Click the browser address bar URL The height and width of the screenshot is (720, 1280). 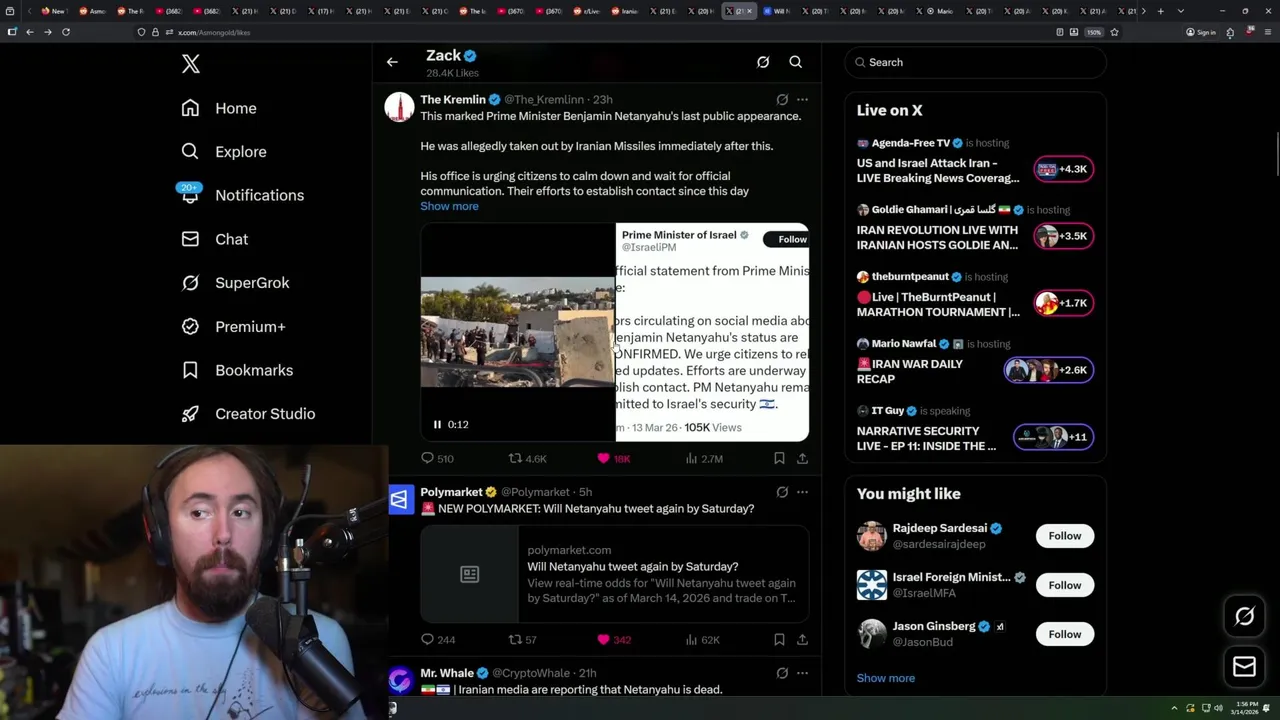point(214,32)
